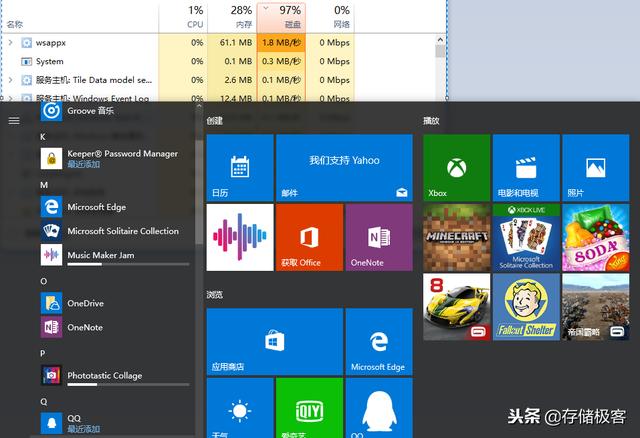640x438 pixels.
Task: Click Task Manager scrollbar up arrow
Action: point(440,40)
